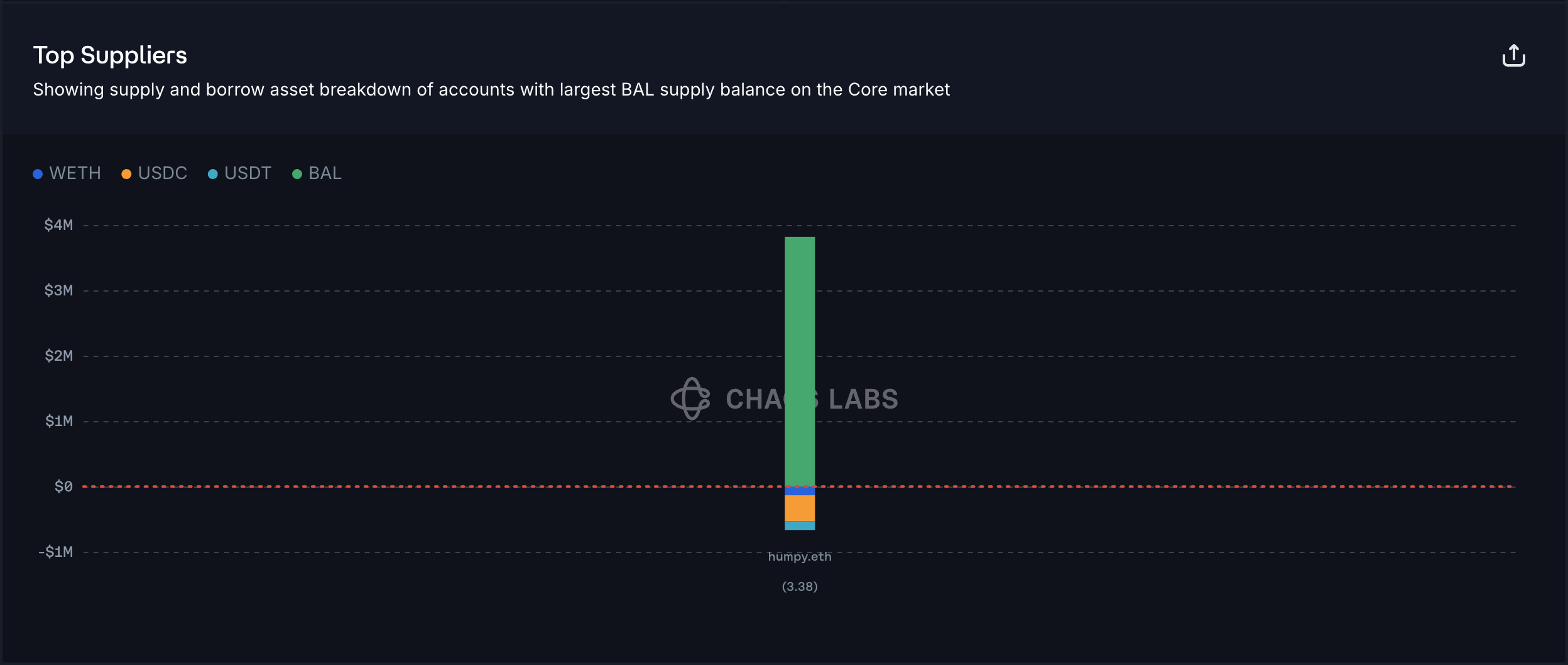Viewport: 1568px width, 665px height.
Task: Click the green BAL legend dot
Action: pos(297,174)
